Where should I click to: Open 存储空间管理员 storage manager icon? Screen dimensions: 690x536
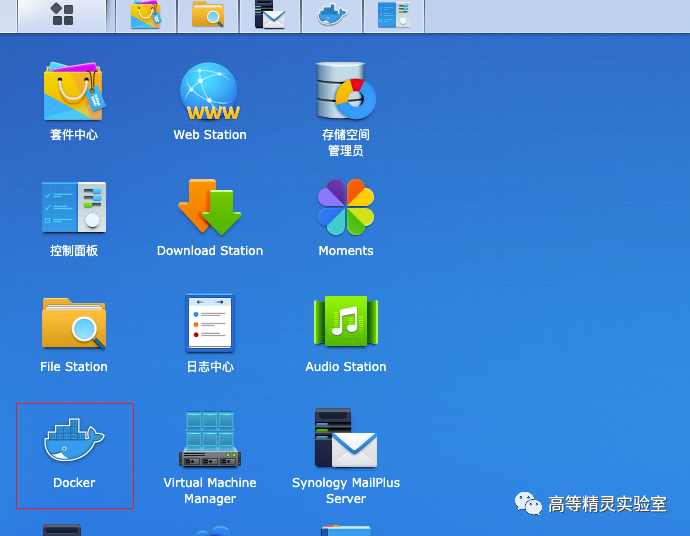pyautogui.click(x=346, y=91)
